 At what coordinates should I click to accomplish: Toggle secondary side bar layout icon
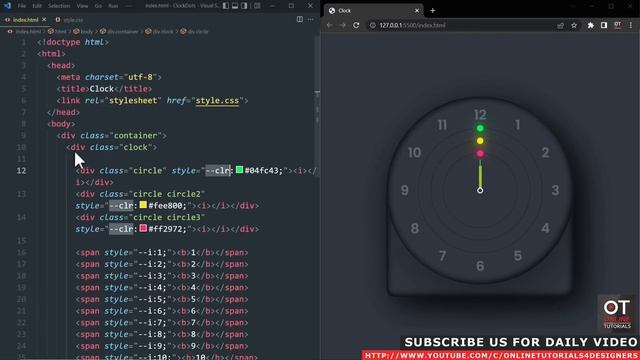(x=244, y=6)
